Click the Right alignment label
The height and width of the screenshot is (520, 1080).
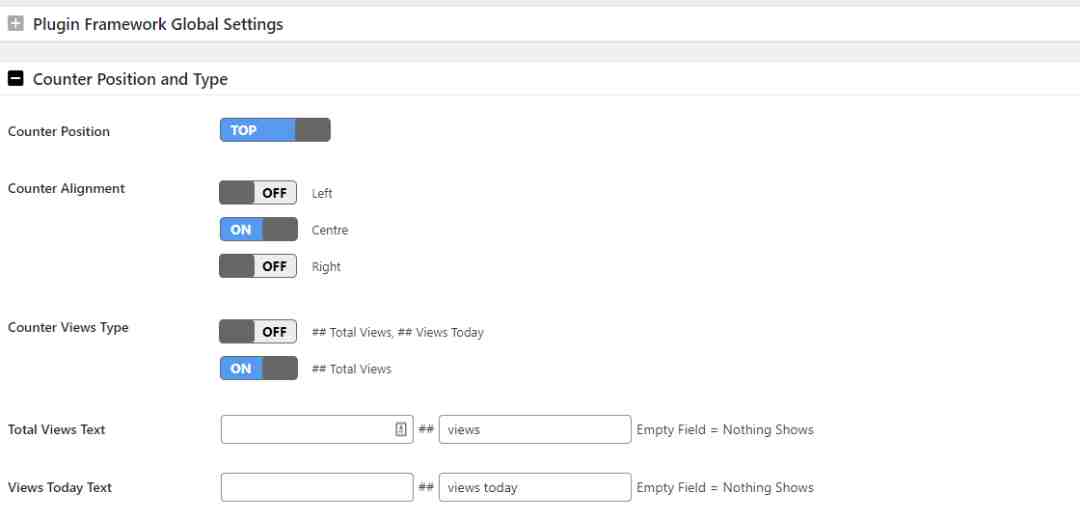[326, 267]
